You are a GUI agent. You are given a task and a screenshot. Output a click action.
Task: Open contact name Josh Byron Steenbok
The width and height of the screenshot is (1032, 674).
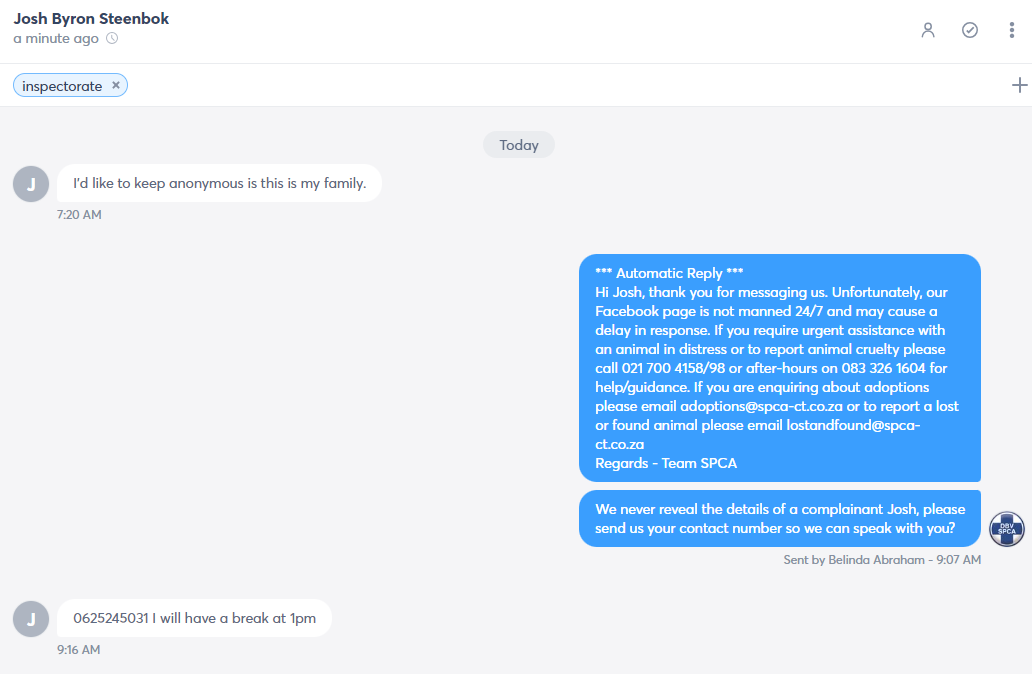[91, 18]
